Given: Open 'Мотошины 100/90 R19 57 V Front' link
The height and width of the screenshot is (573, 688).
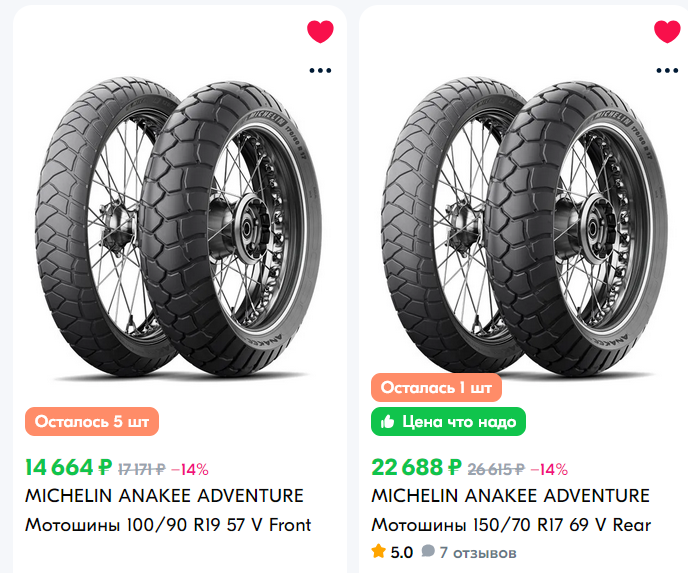Looking at the screenshot, I should (x=167, y=524).
